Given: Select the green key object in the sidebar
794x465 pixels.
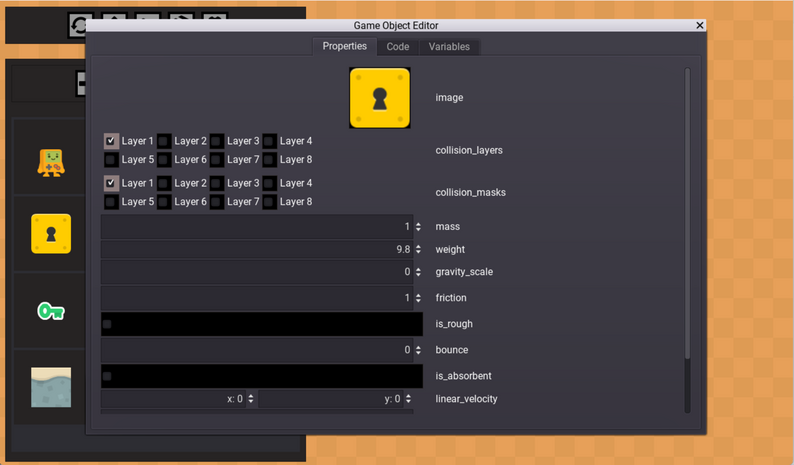Looking at the screenshot, I should pyautogui.click(x=51, y=311).
